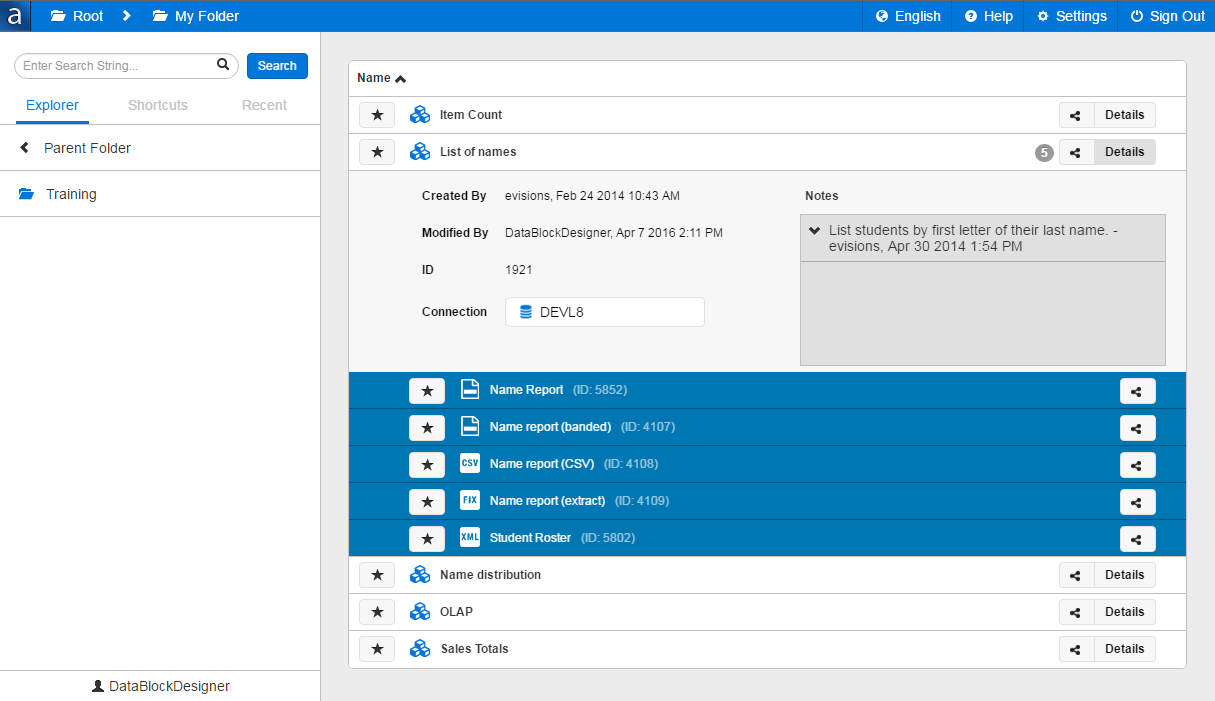Screen dimensions: 1215x701
Task: Share the Item Count datablock
Action: coord(1076,115)
